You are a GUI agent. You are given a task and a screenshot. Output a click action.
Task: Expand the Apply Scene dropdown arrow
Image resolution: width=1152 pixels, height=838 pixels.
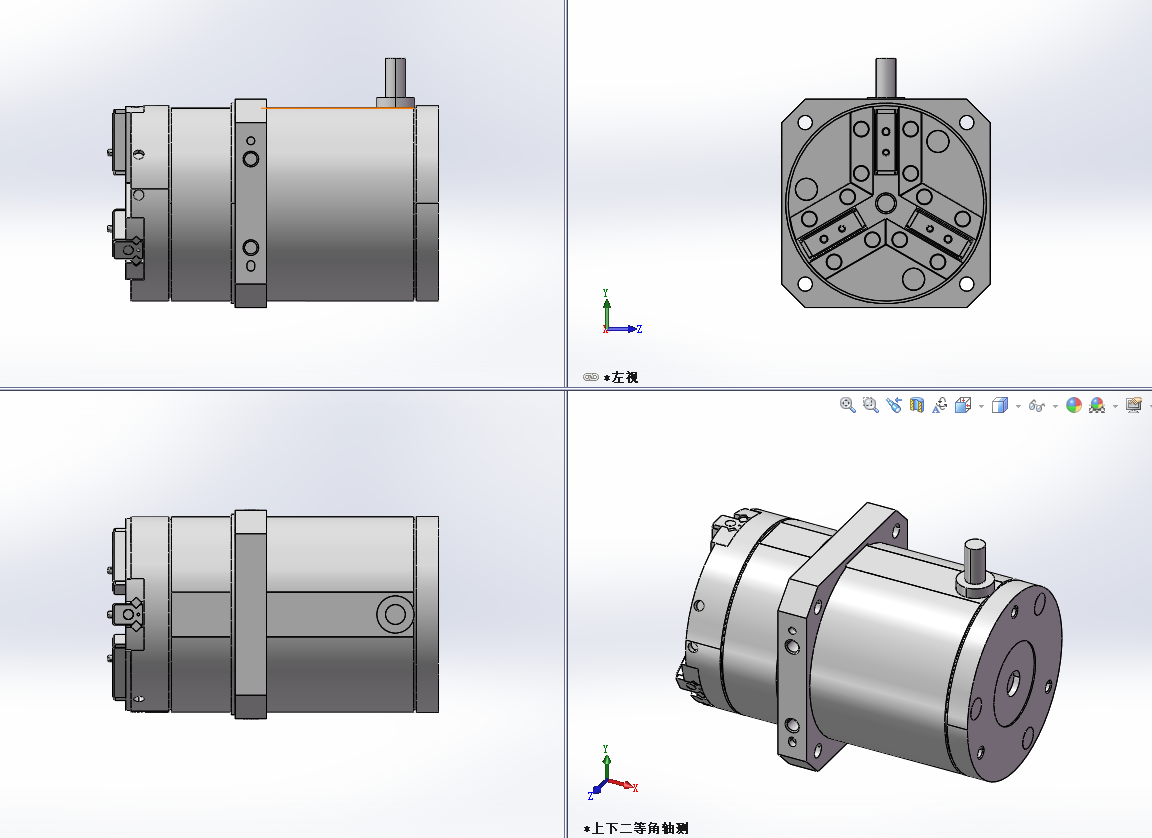tap(1115, 406)
